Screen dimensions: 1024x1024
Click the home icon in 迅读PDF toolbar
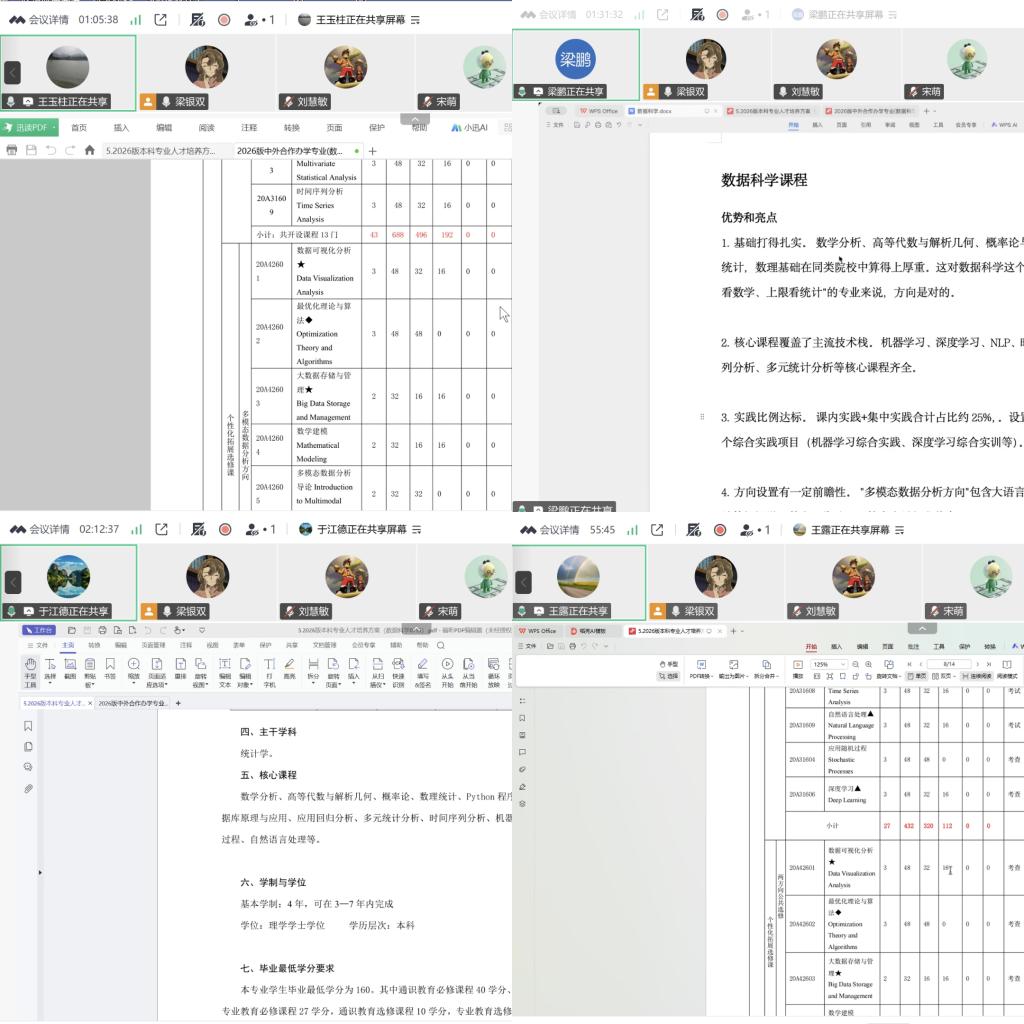(89, 150)
